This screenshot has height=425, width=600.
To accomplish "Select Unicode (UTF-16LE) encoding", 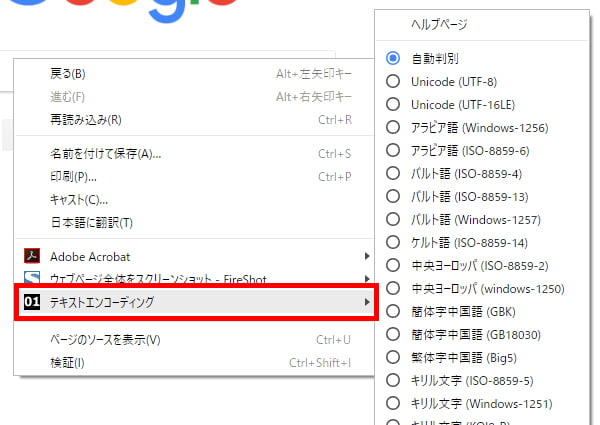I will pos(393,104).
